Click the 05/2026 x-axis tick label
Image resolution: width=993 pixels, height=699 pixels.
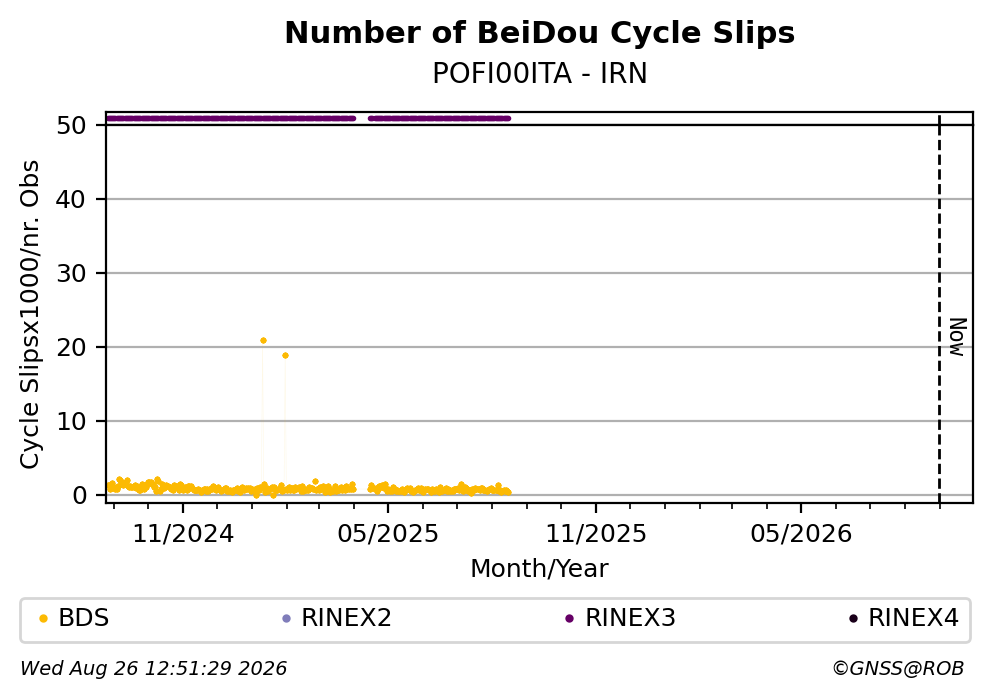[x=801, y=534]
